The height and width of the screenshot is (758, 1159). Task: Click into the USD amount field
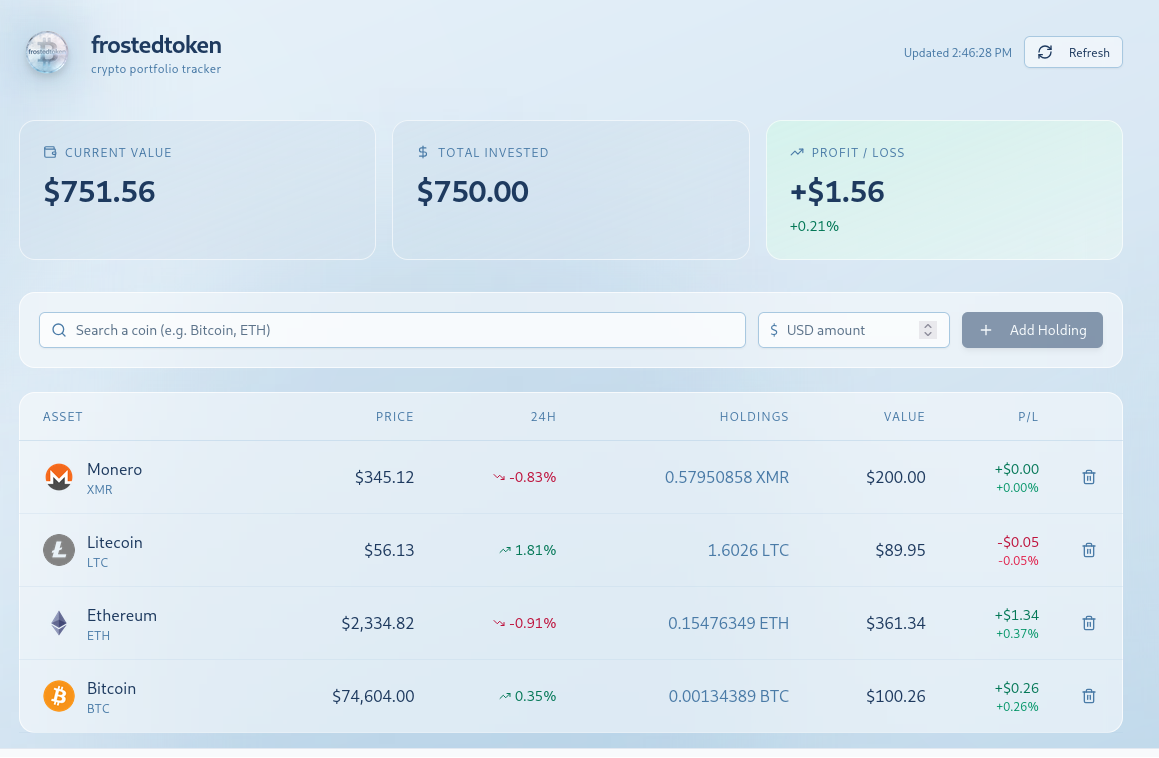(x=854, y=330)
